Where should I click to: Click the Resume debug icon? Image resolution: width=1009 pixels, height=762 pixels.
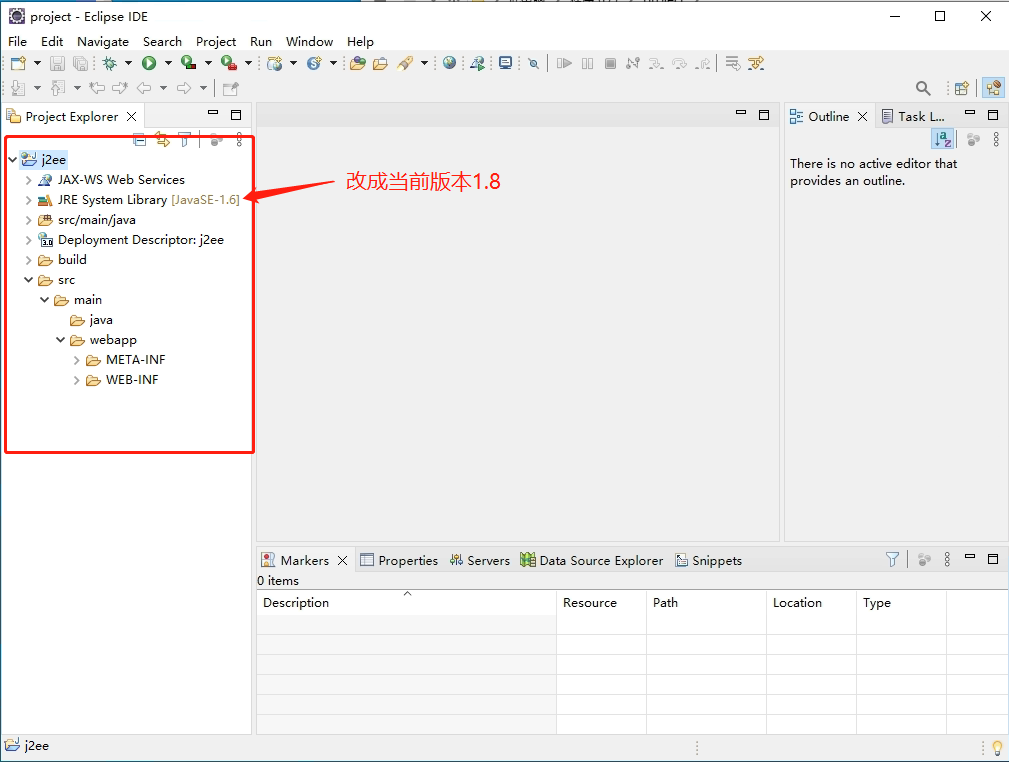click(x=564, y=63)
